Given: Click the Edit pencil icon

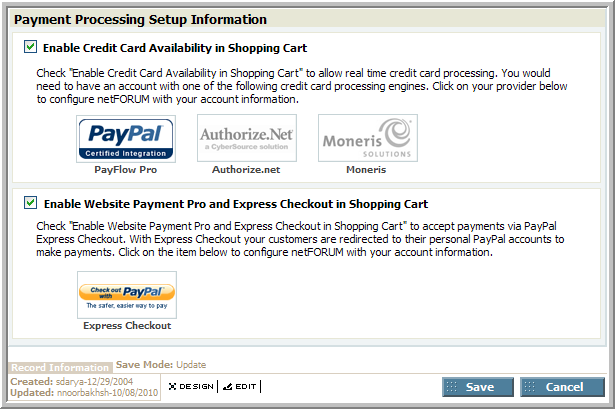Looking at the screenshot, I should coord(227,387).
